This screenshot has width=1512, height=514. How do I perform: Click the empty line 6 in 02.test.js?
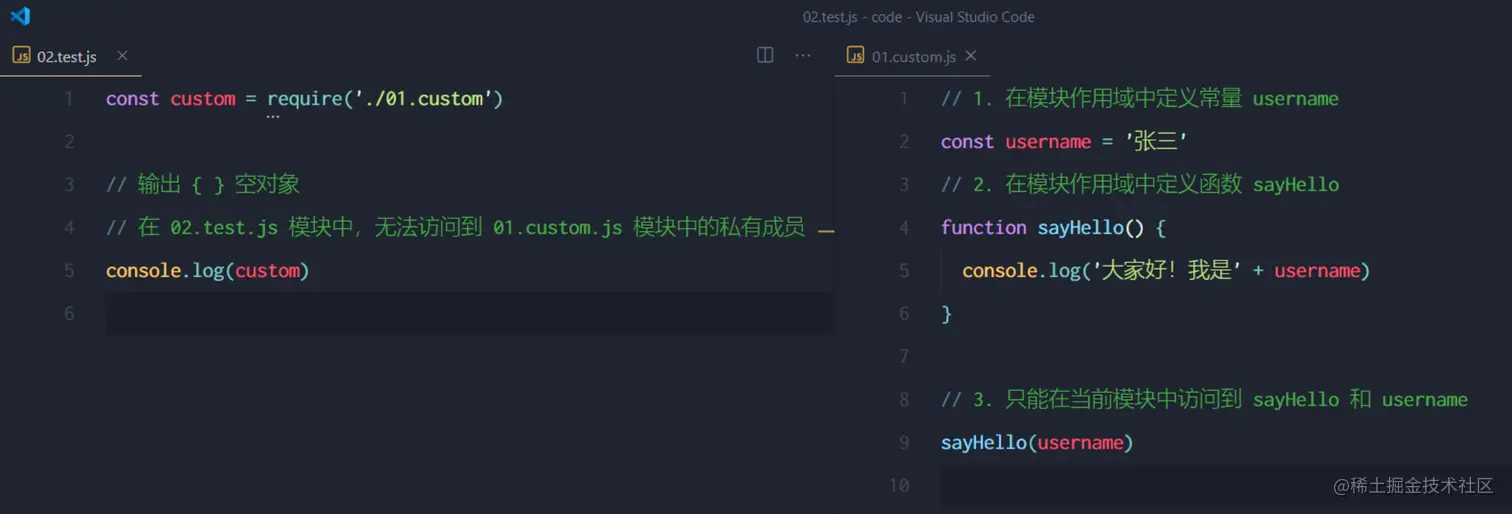468,314
